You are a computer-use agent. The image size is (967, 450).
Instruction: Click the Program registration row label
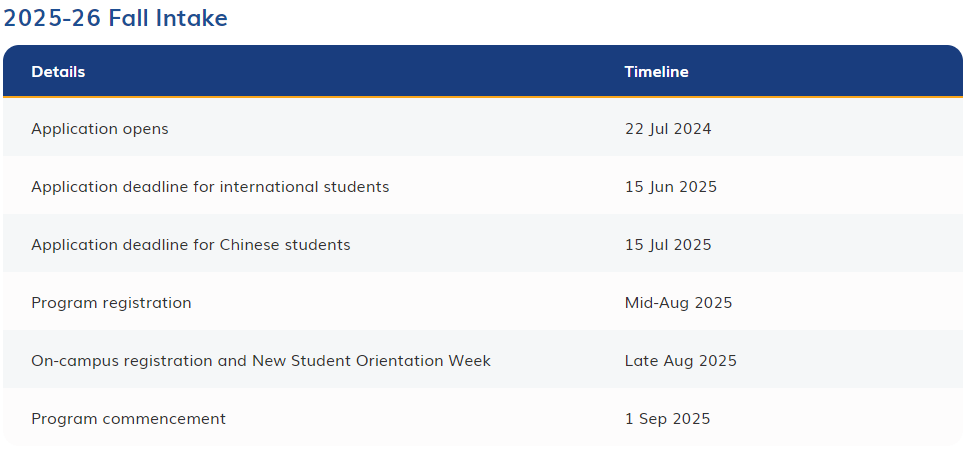[x=112, y=303]
